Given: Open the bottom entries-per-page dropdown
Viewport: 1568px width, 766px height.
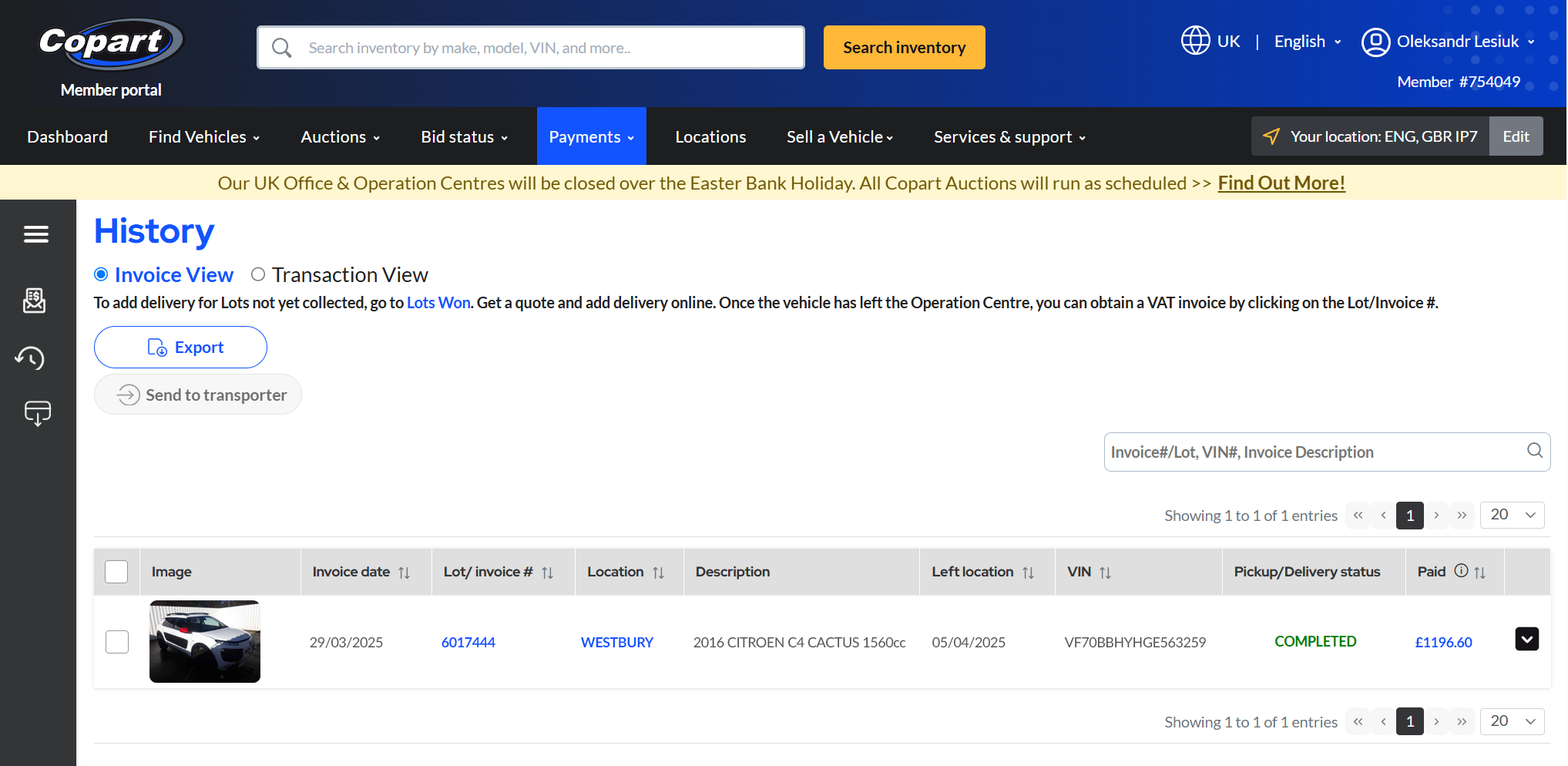Looking at the screenshot, I should pyautogui.click(x=1512, y=721).
